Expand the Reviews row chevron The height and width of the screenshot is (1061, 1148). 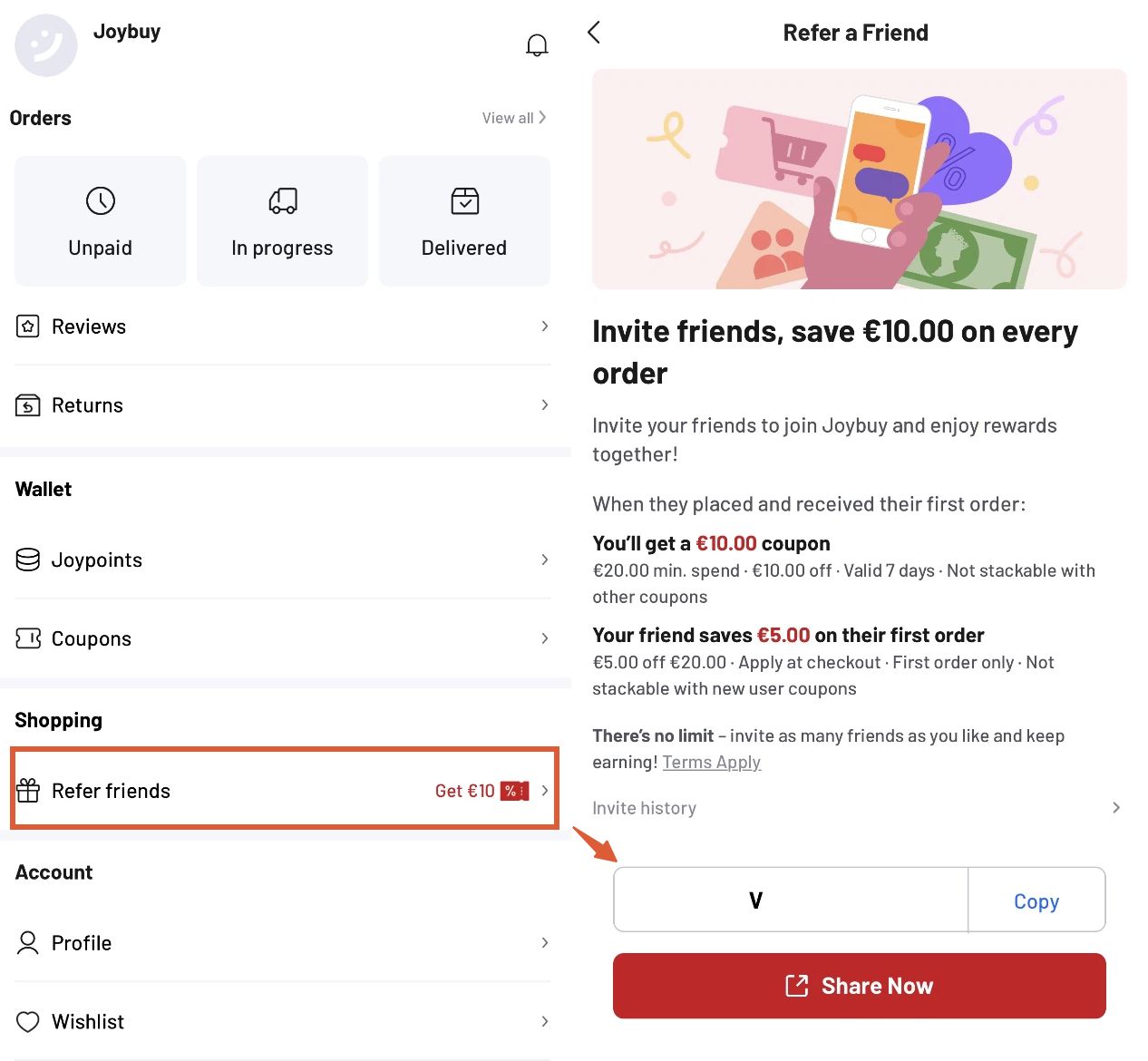545,326
